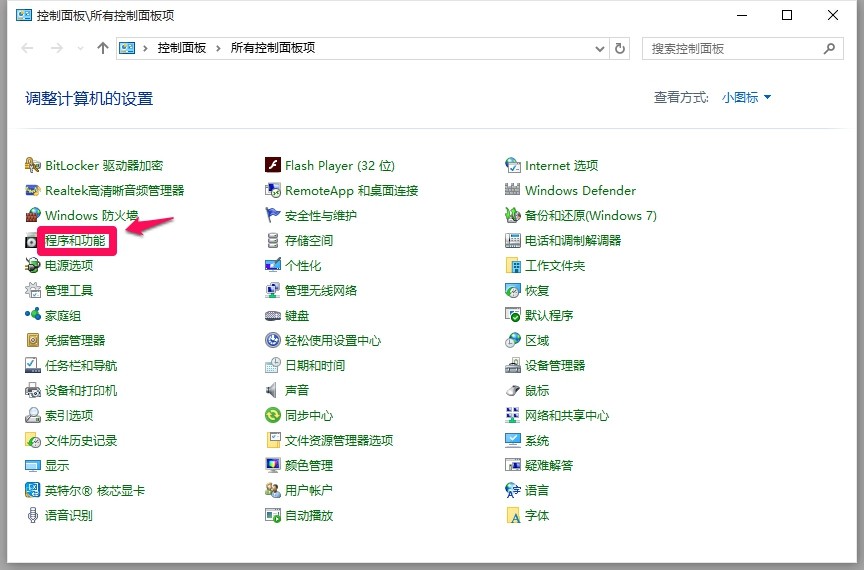Open the recent locations dropdown arrow

point(80,49)
